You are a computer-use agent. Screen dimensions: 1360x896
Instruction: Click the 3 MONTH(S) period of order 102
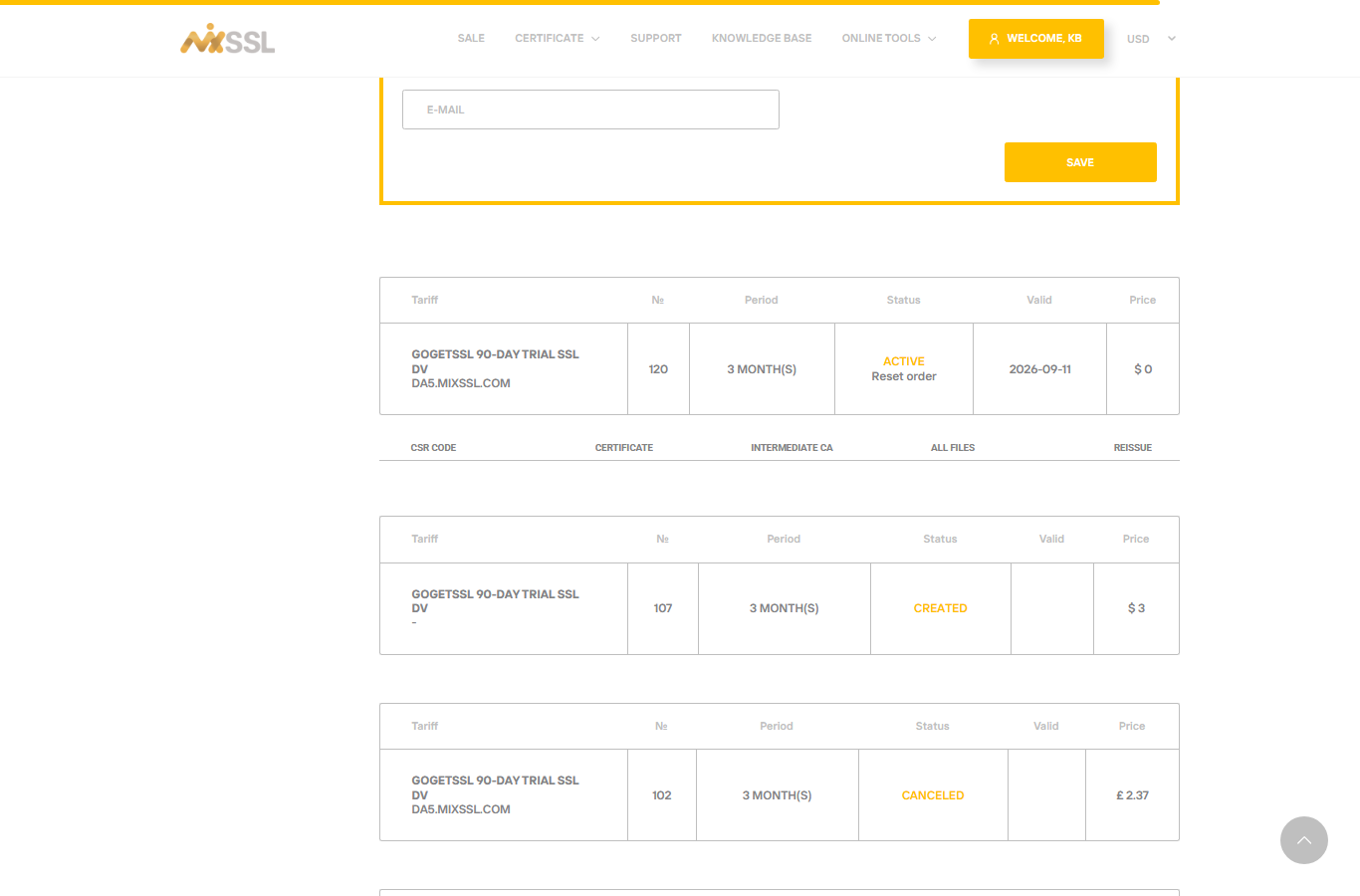point(777,795)
